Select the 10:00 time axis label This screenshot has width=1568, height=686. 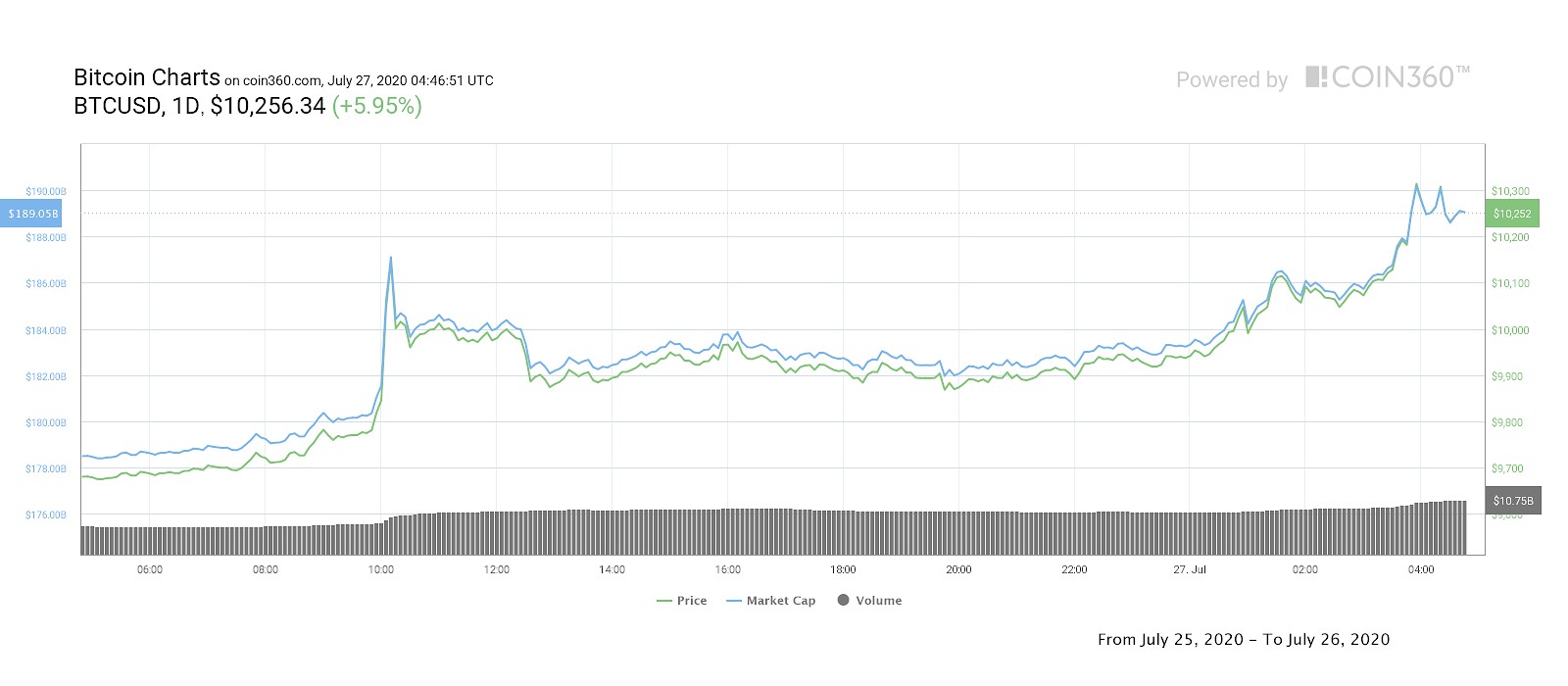[381, 569]
